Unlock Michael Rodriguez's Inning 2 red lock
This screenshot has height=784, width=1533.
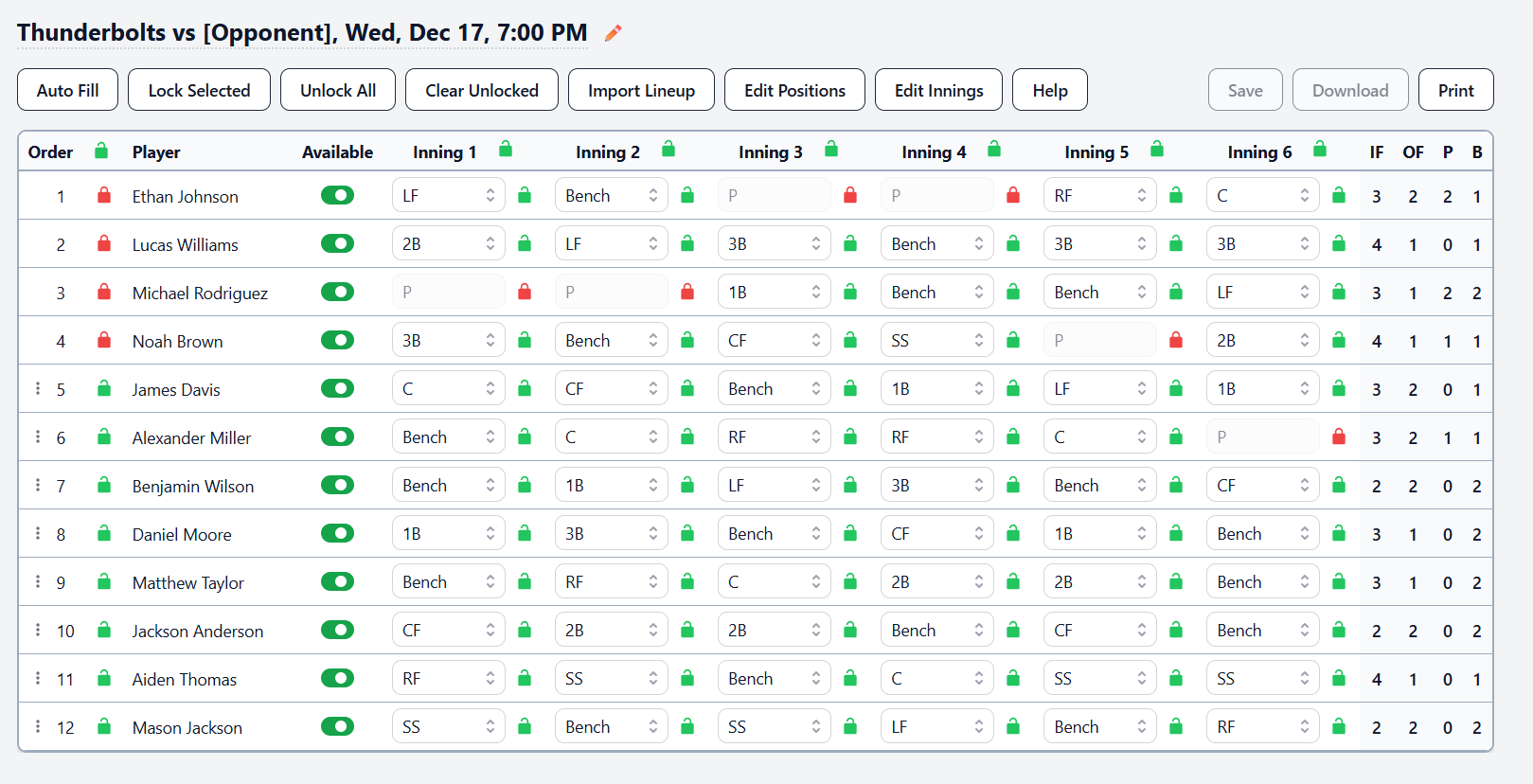tap(687, 291)
